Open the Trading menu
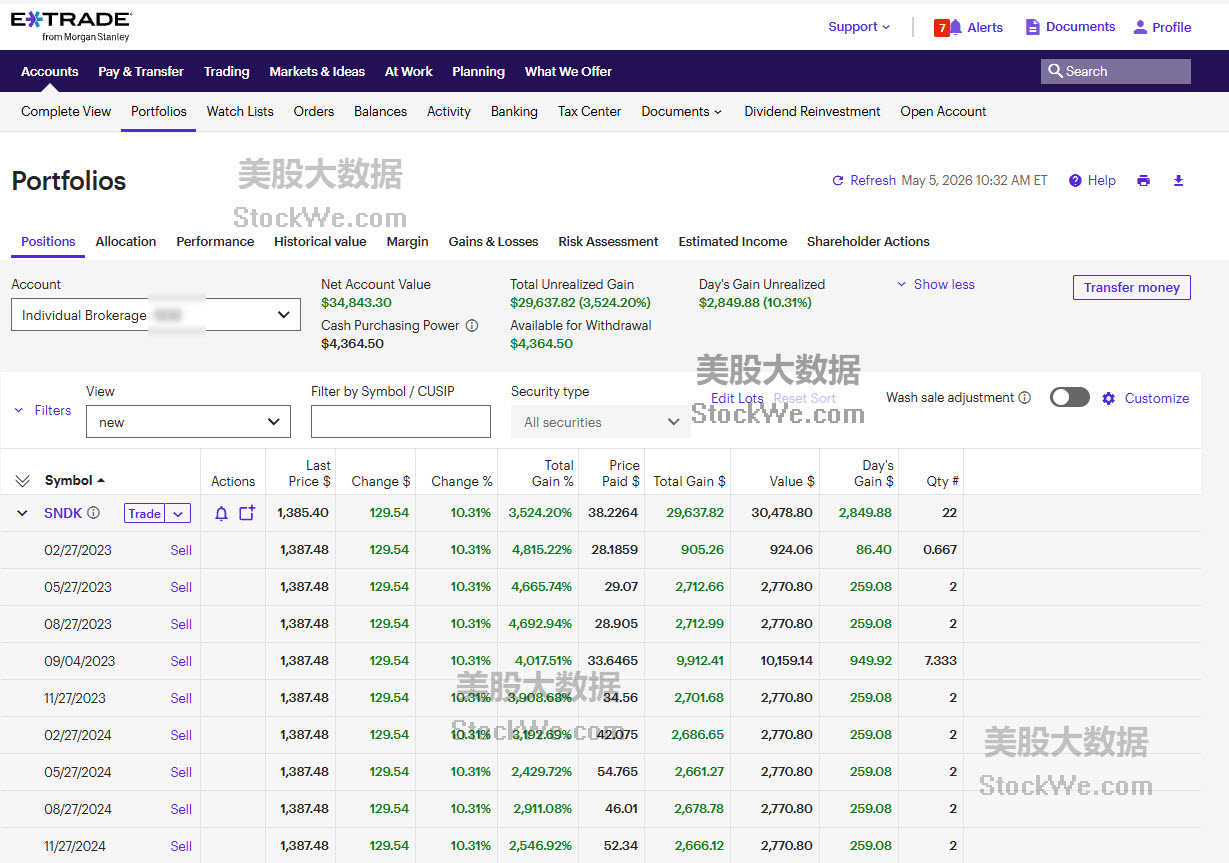1229x863 pixels. coord(227,72)
